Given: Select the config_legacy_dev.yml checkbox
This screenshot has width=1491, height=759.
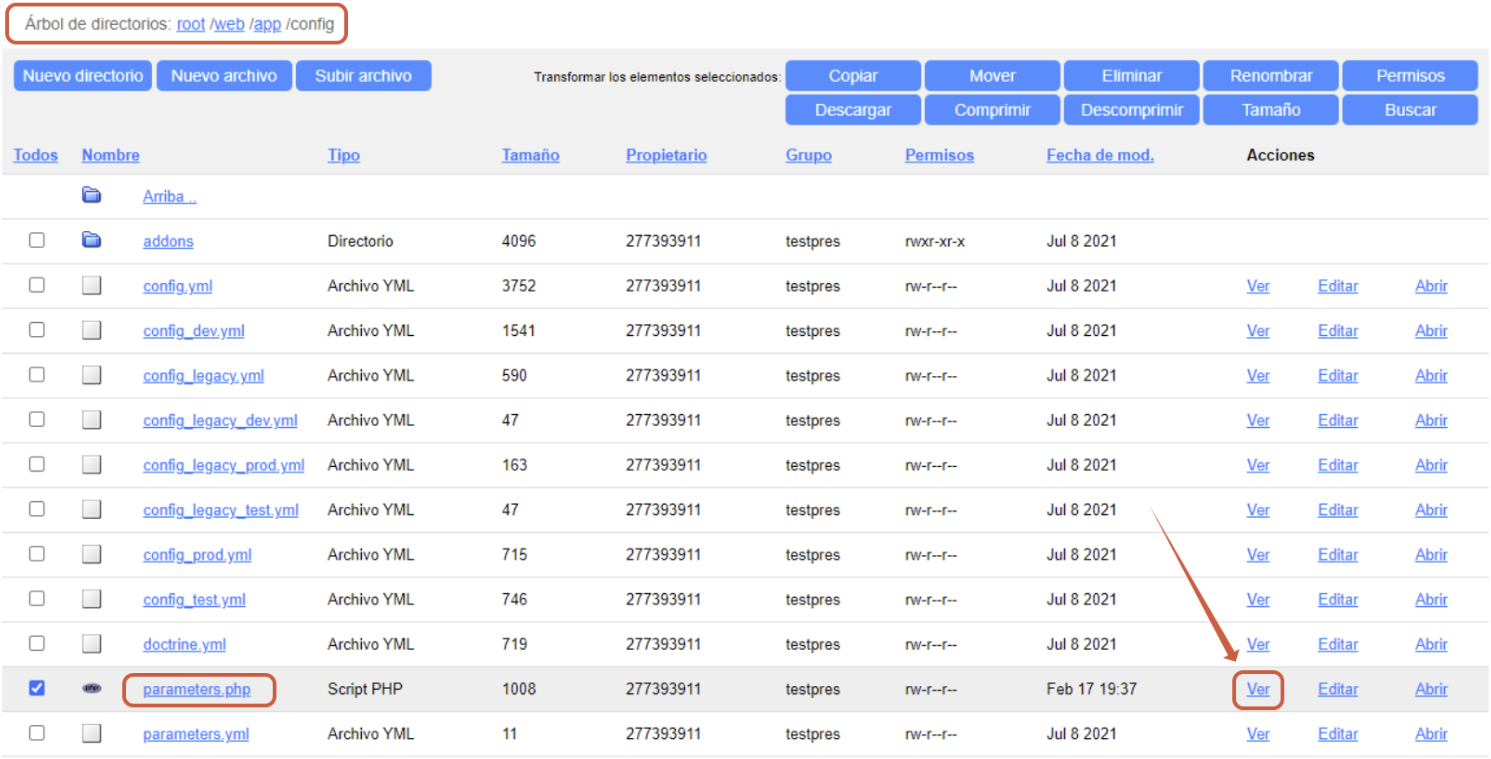Looking at the screenshot, I should pyautogui.click(x=37, y=419).
